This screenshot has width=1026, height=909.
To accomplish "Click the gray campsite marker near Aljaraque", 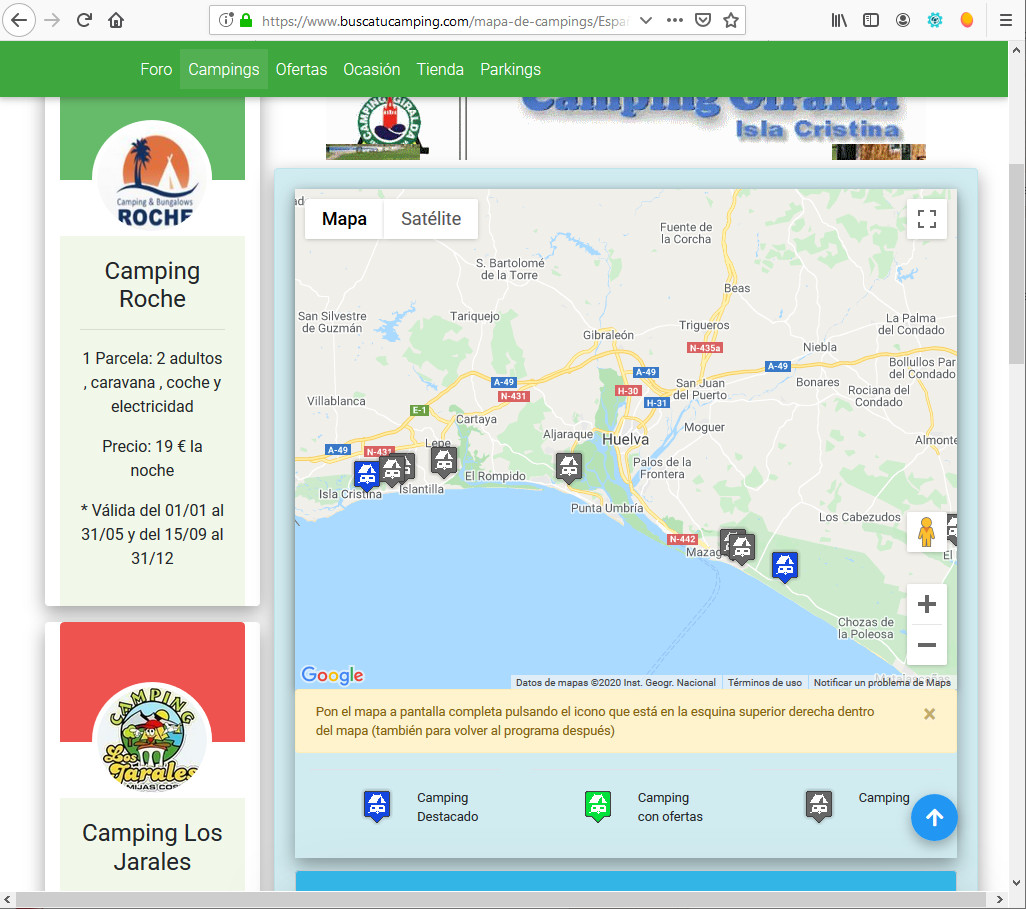I will [x=569, y=468].
